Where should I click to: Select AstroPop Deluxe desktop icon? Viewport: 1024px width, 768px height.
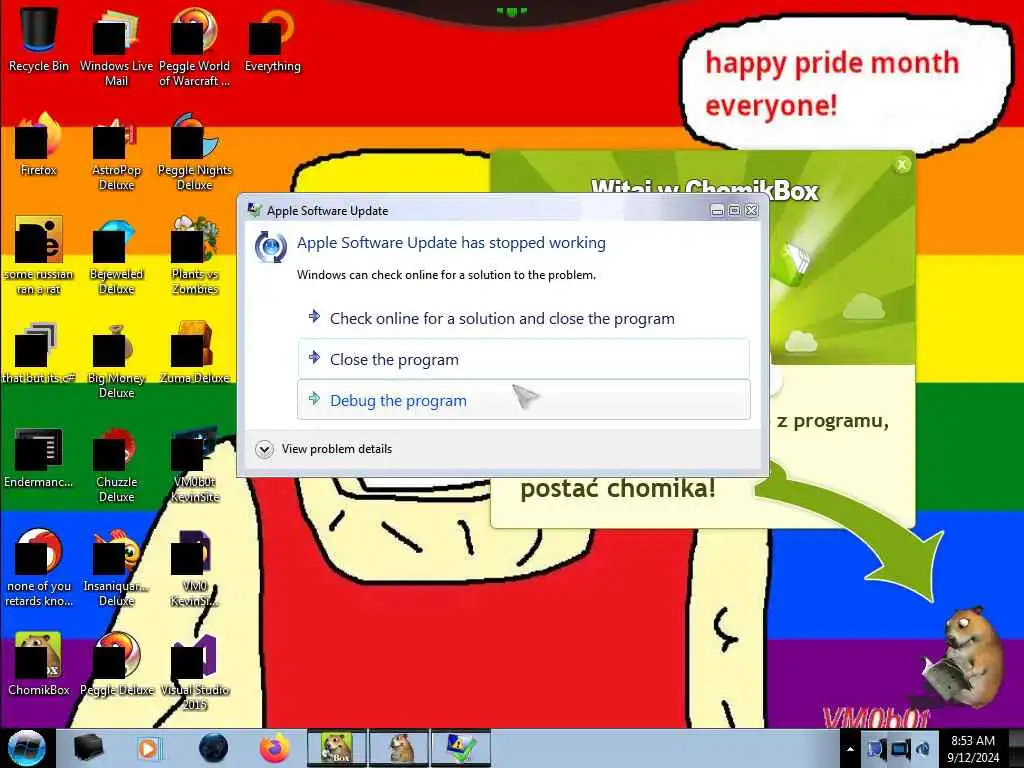click(x=116, y=150)
